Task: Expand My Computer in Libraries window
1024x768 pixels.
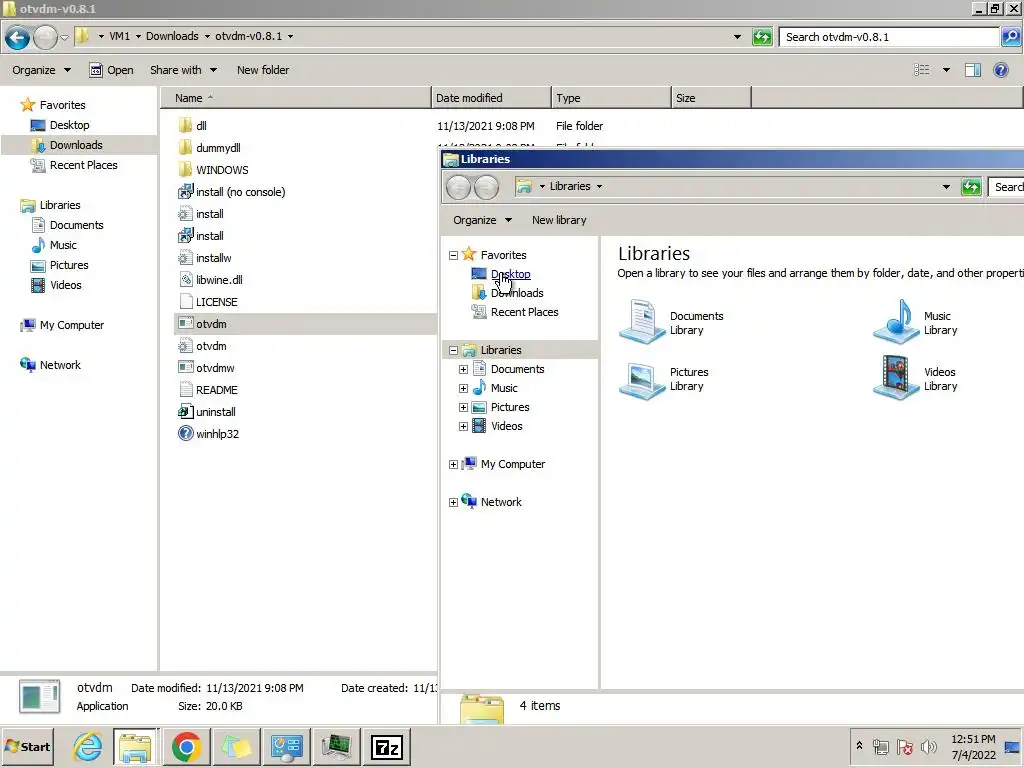Action: point(453,464)
